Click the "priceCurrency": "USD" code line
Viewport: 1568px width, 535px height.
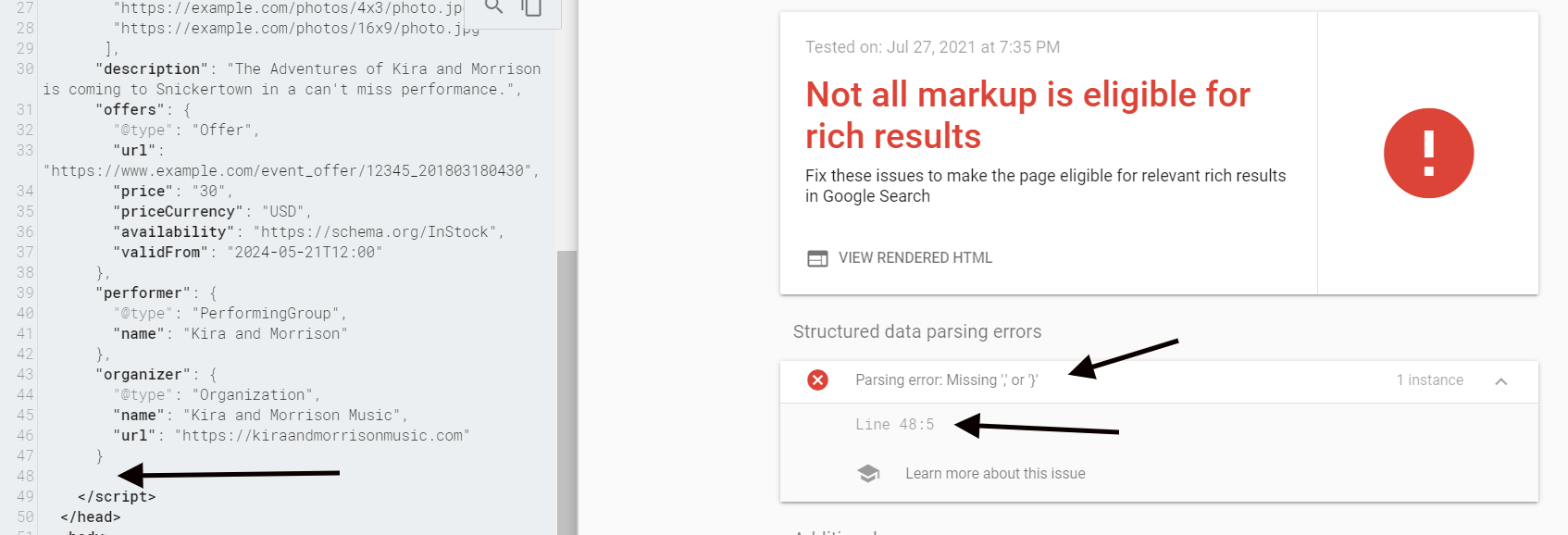212,212
